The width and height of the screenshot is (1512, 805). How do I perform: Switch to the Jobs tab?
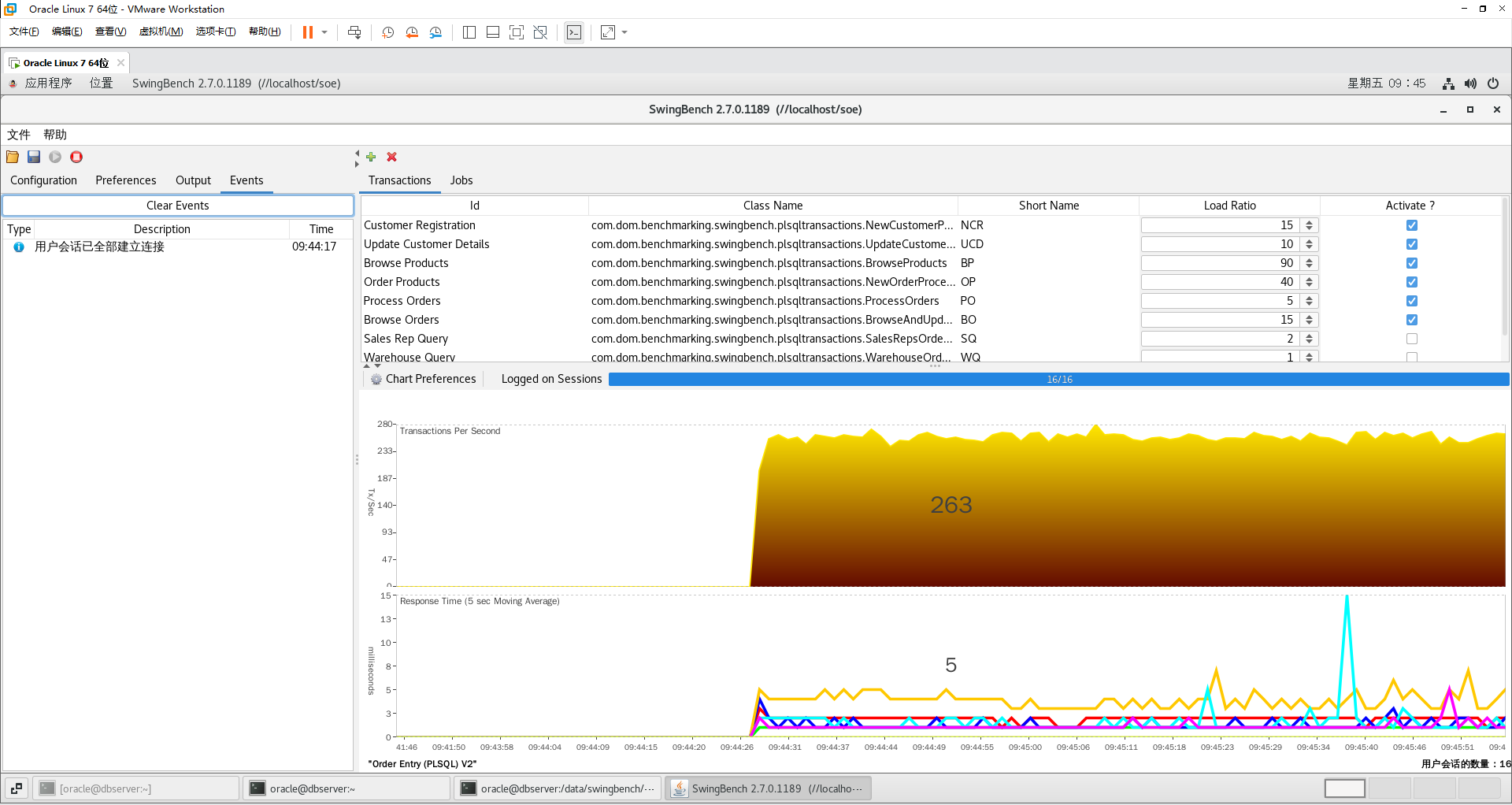pos(461,180)
